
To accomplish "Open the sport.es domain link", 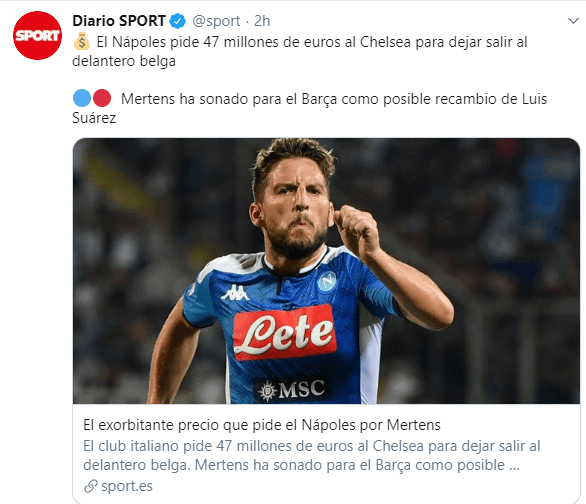I will tap(127, 486).
